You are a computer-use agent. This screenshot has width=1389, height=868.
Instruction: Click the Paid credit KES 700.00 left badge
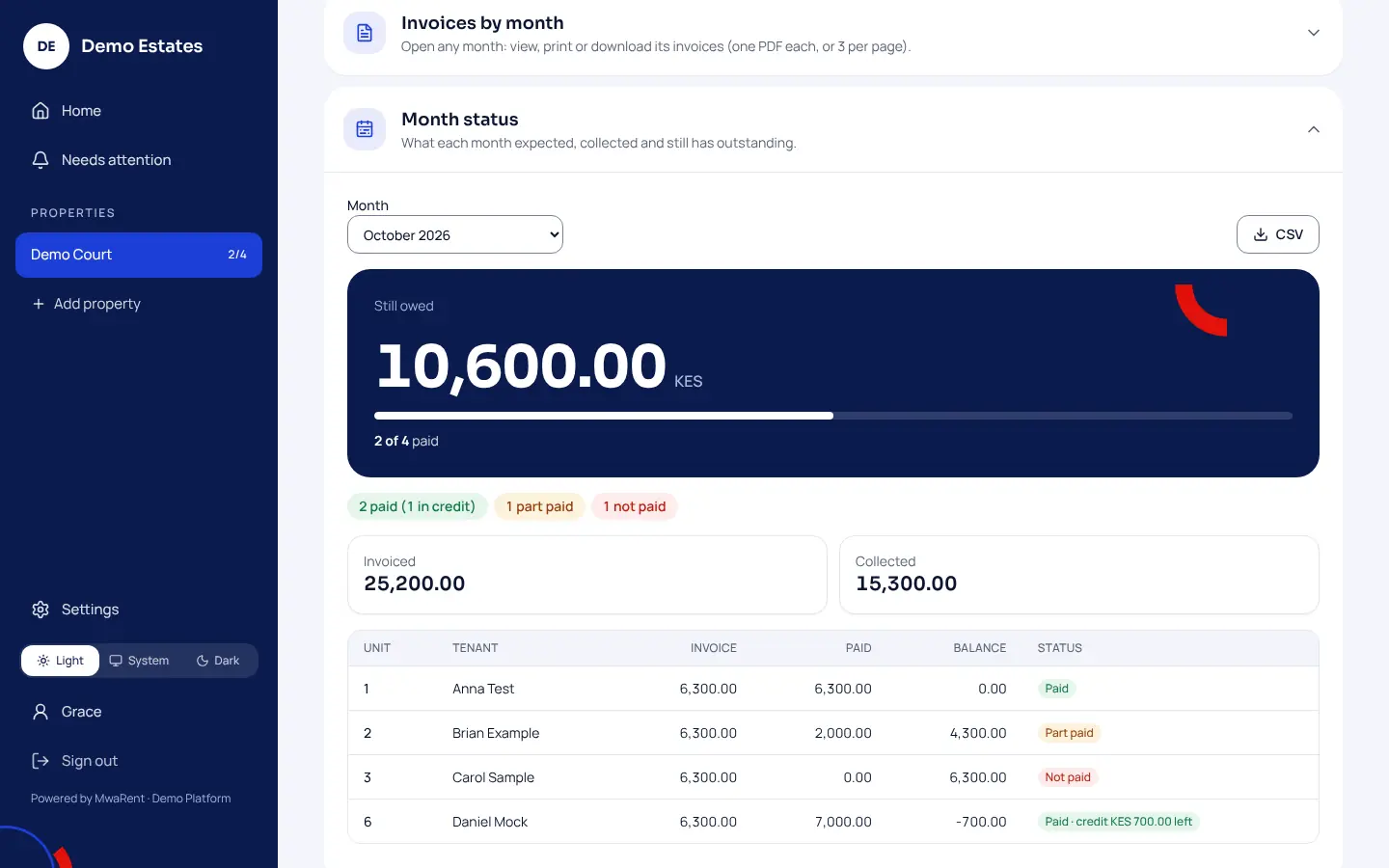tap(1119, 822)
